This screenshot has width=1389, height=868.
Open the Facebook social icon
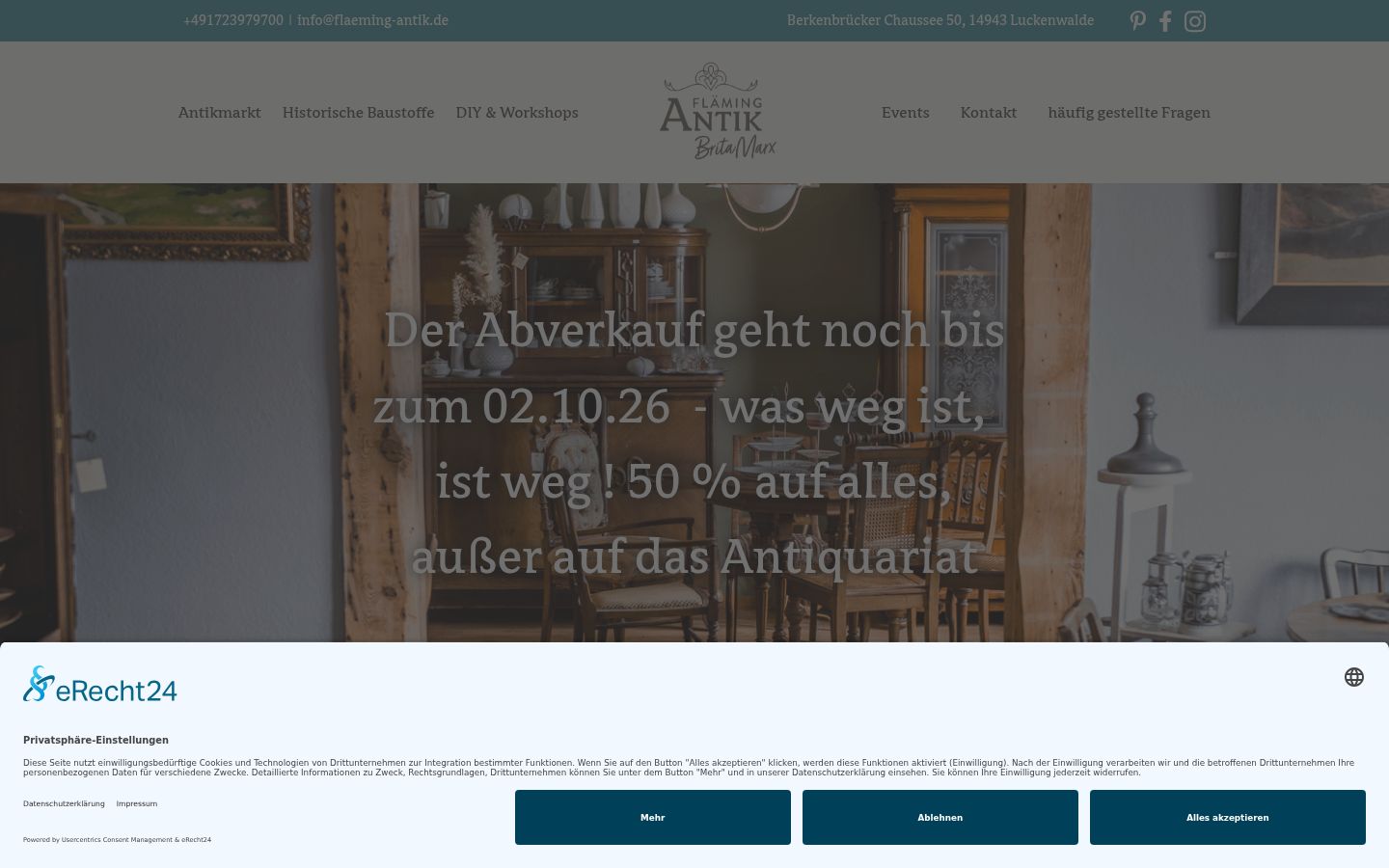click(1165, 21)
